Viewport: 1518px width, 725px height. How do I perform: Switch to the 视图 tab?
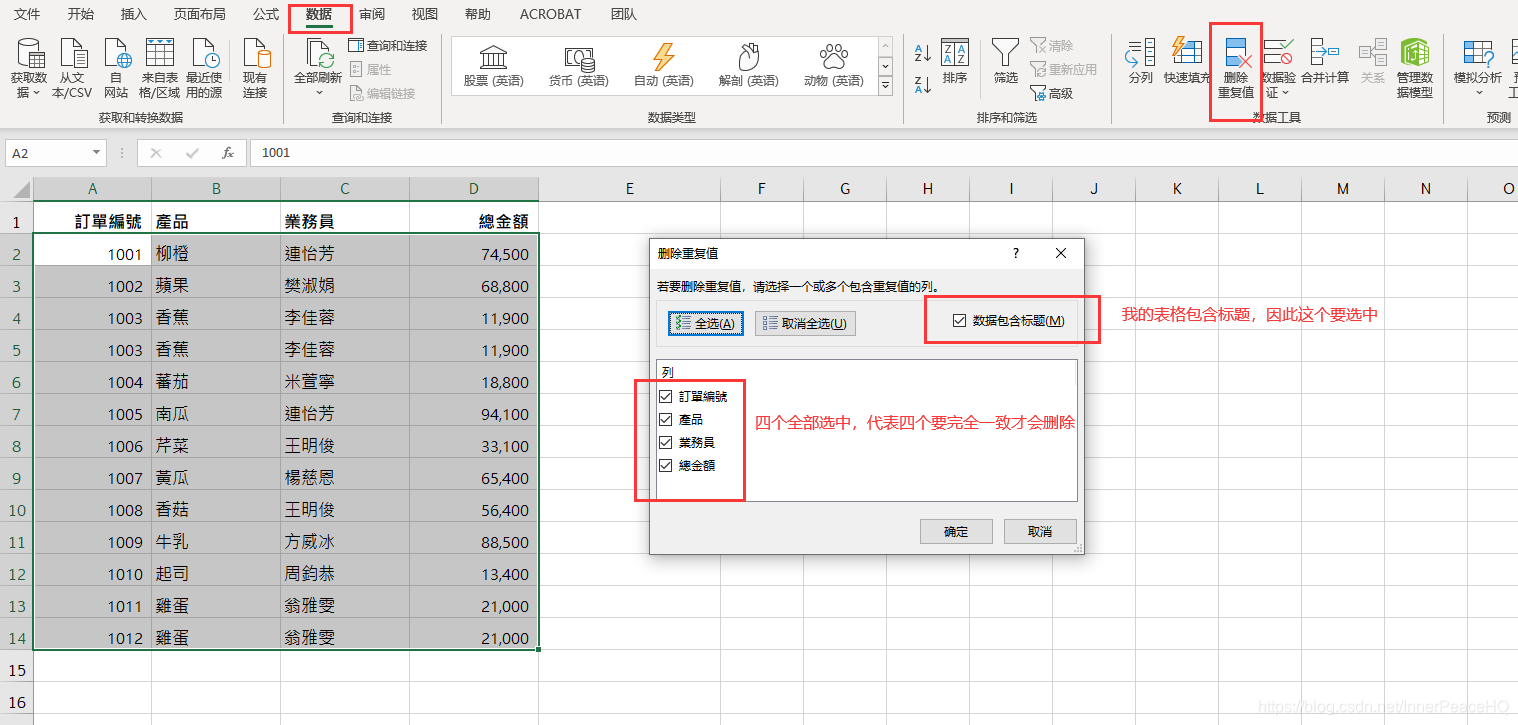[425, 15]
